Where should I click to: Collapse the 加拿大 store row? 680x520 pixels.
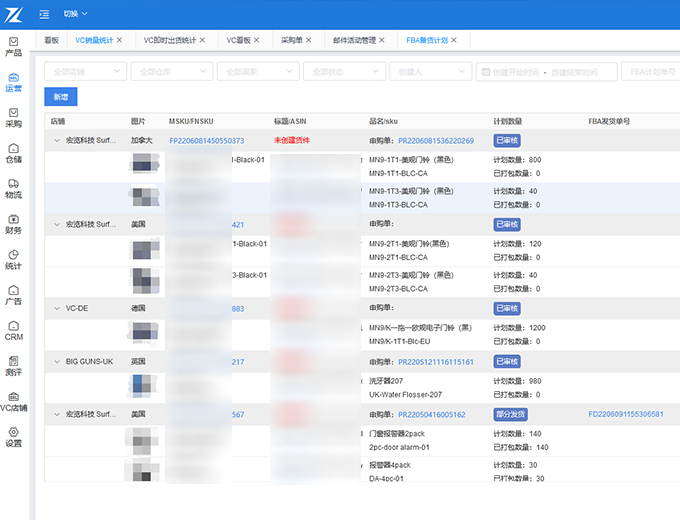[x=57, y=141]
